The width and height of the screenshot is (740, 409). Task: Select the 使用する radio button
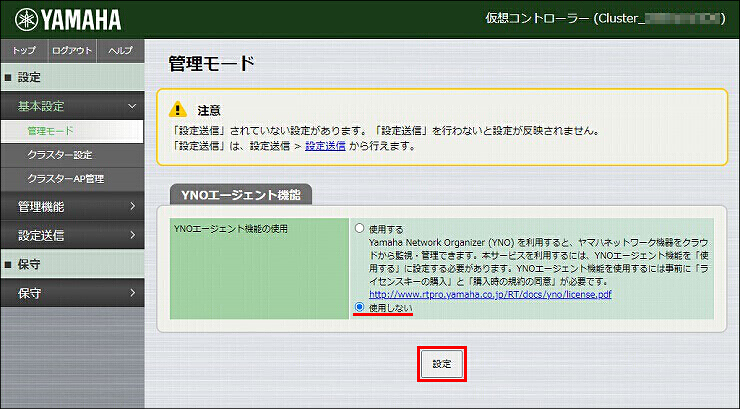360,228
